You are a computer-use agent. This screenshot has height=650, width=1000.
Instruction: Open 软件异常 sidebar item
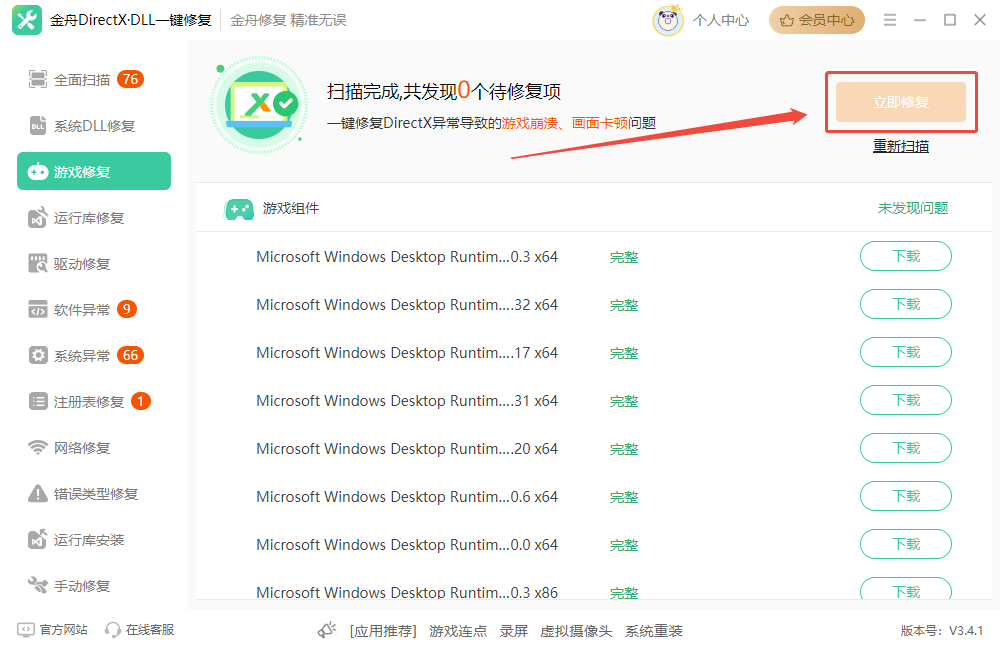[x=94, y=309]
